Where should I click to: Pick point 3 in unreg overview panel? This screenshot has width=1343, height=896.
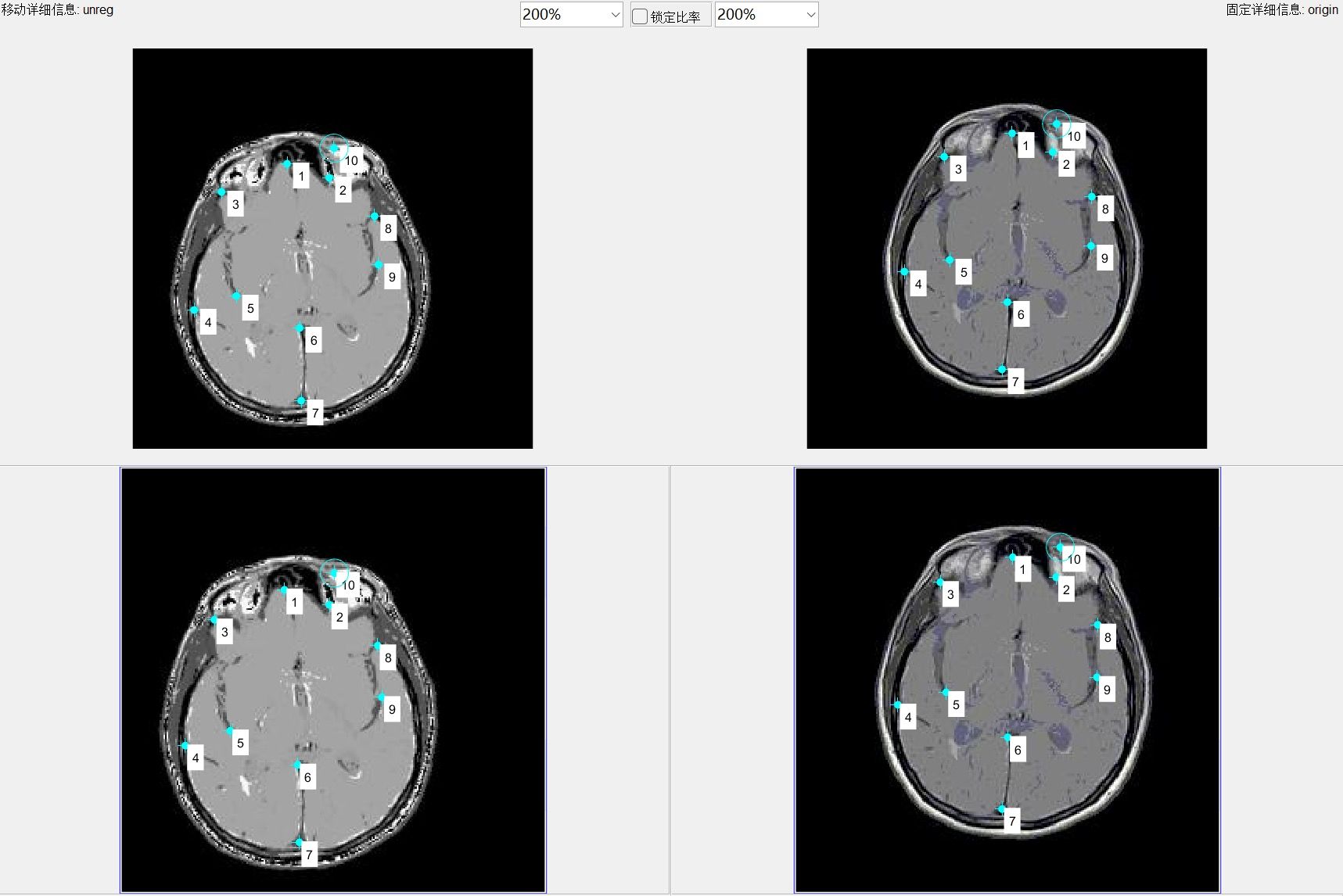[x=214, y=619]
